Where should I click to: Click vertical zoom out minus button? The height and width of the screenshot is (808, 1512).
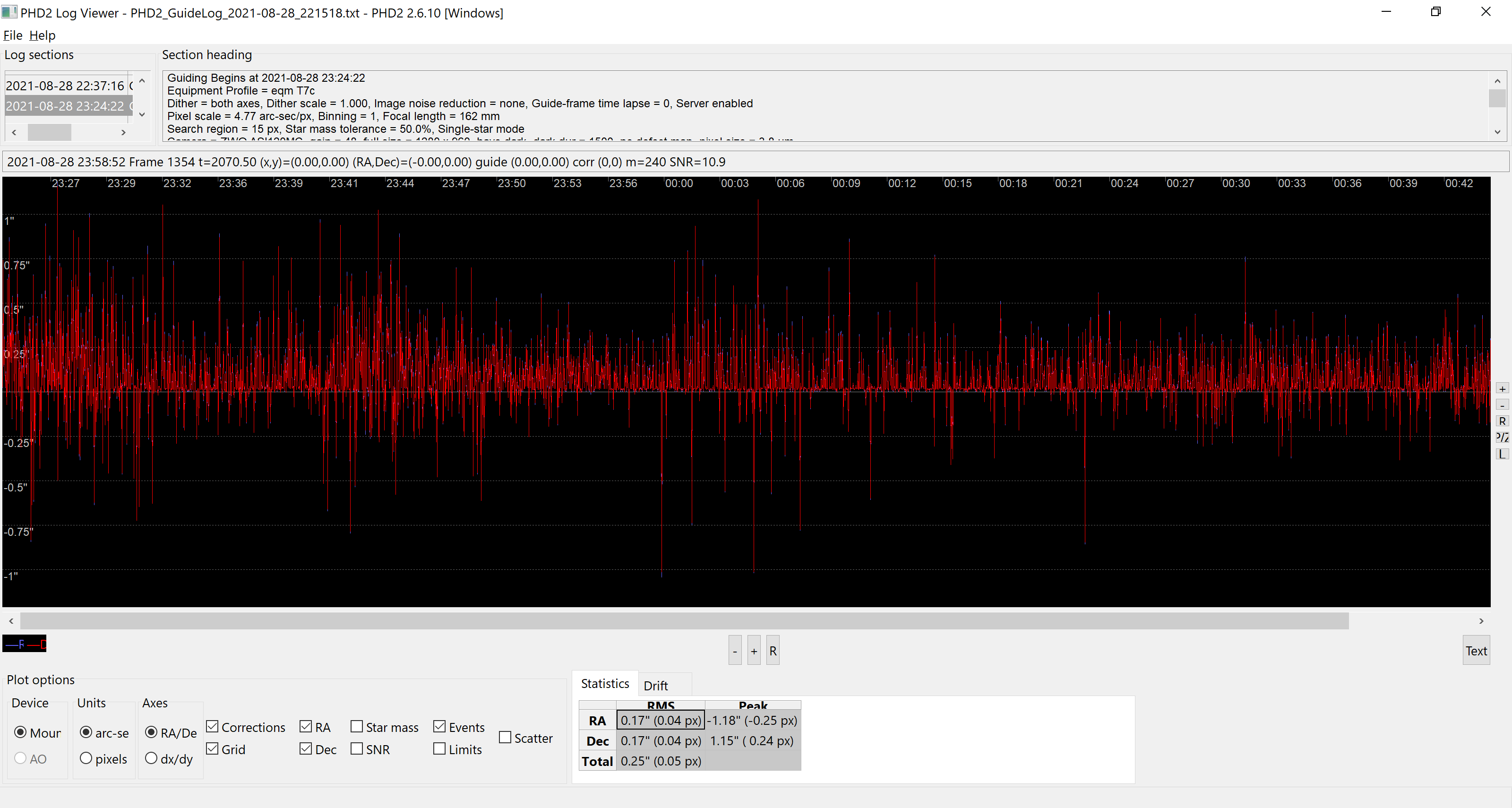point(1502,405)
